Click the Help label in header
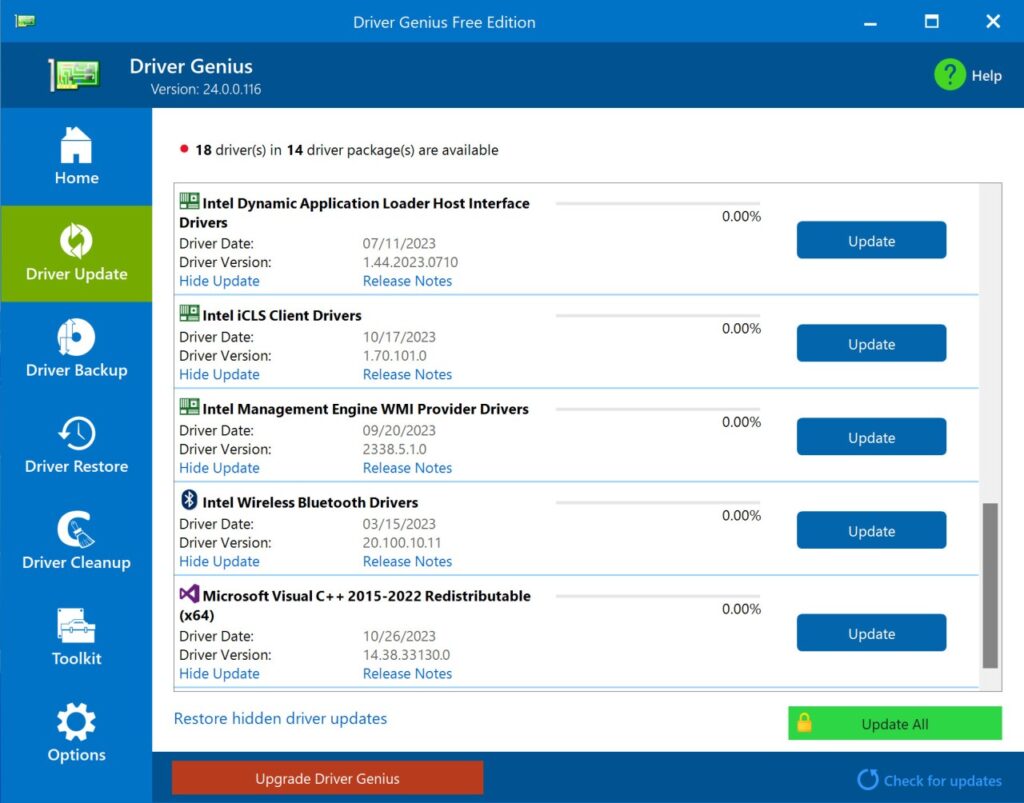Image resolution: width=1024 pixels, height=803 pixels. tap(986, 76)
